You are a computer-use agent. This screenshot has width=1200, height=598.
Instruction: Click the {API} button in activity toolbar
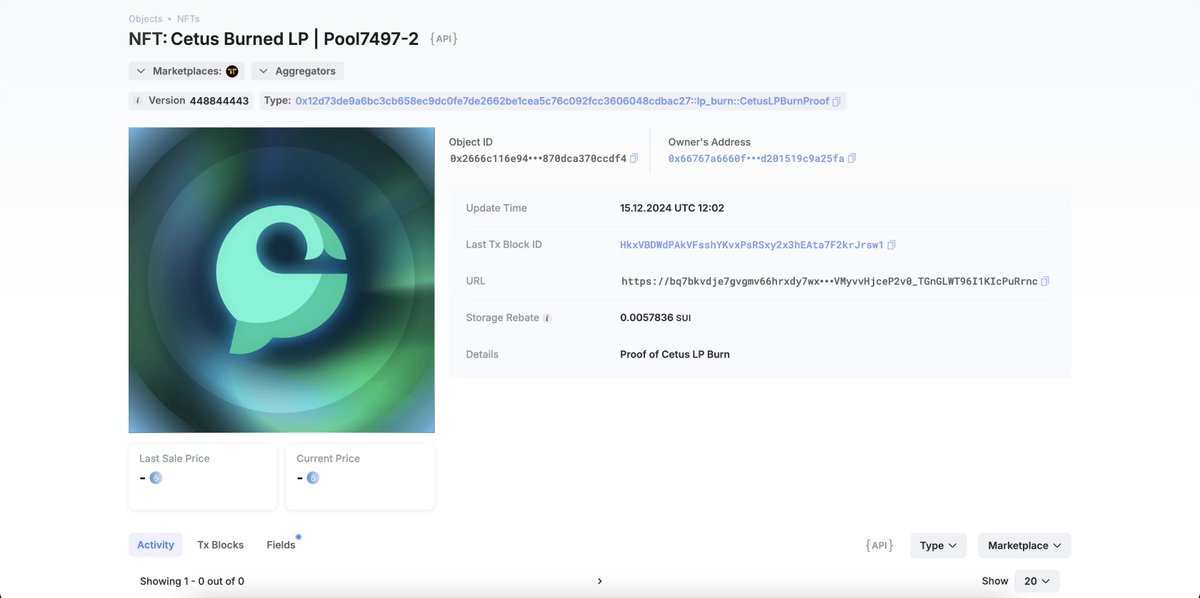coord(879,545)
